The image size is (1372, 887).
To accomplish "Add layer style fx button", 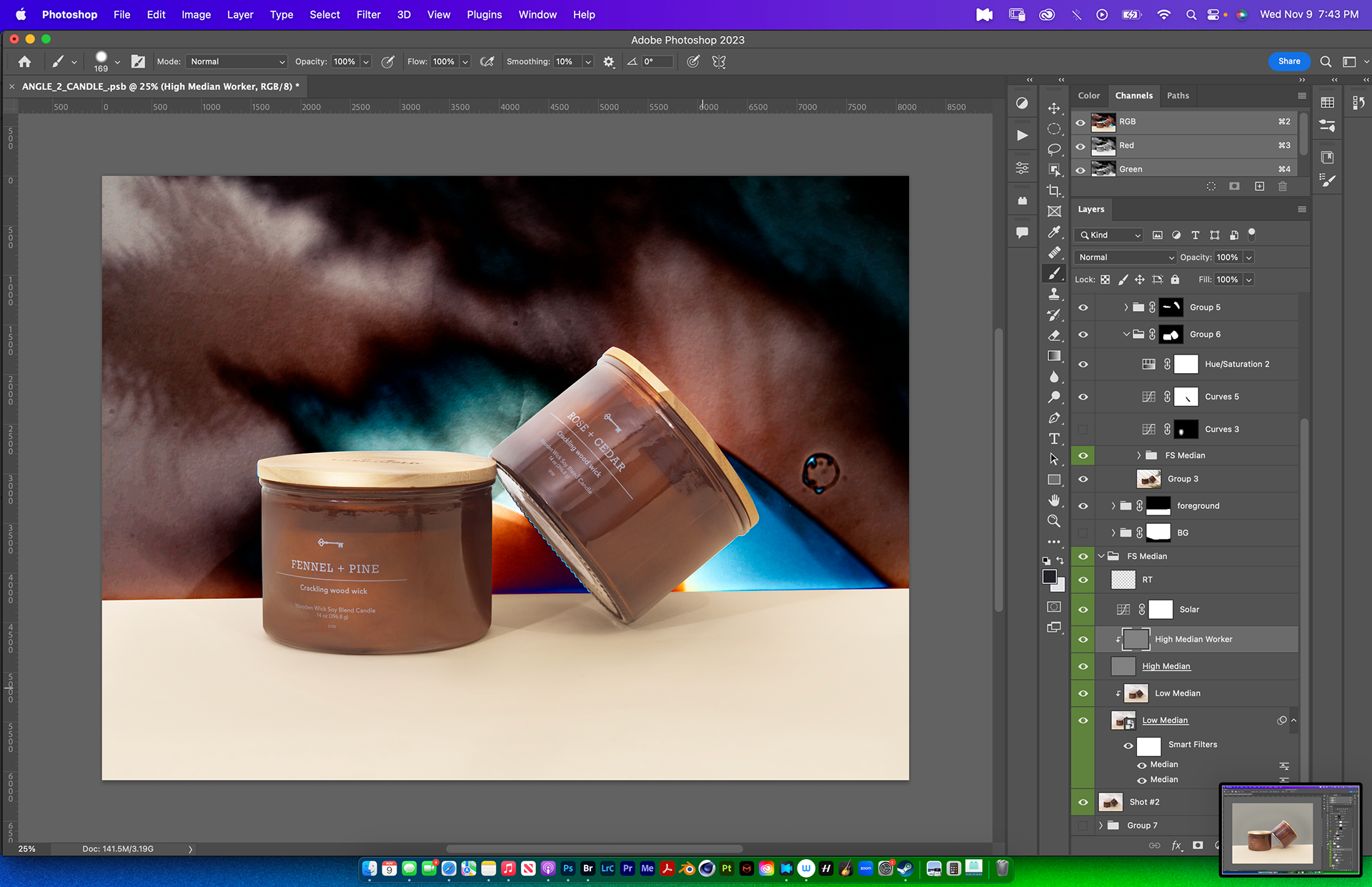I will [1176, 846].
